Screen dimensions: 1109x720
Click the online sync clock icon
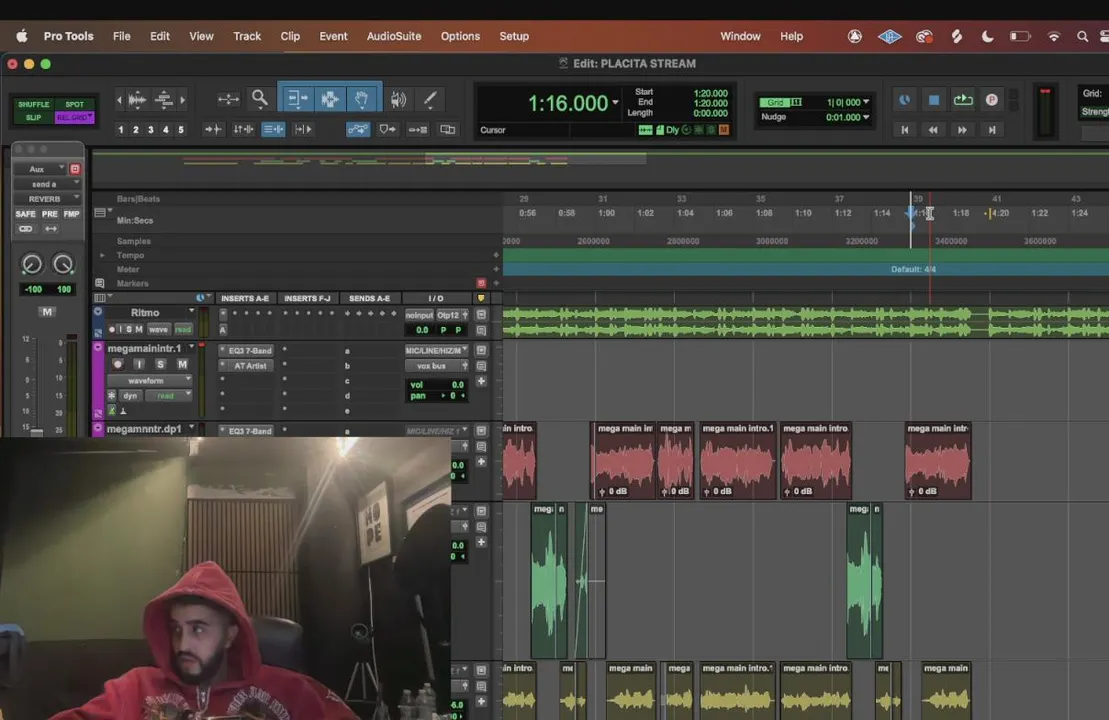point(905,100)
